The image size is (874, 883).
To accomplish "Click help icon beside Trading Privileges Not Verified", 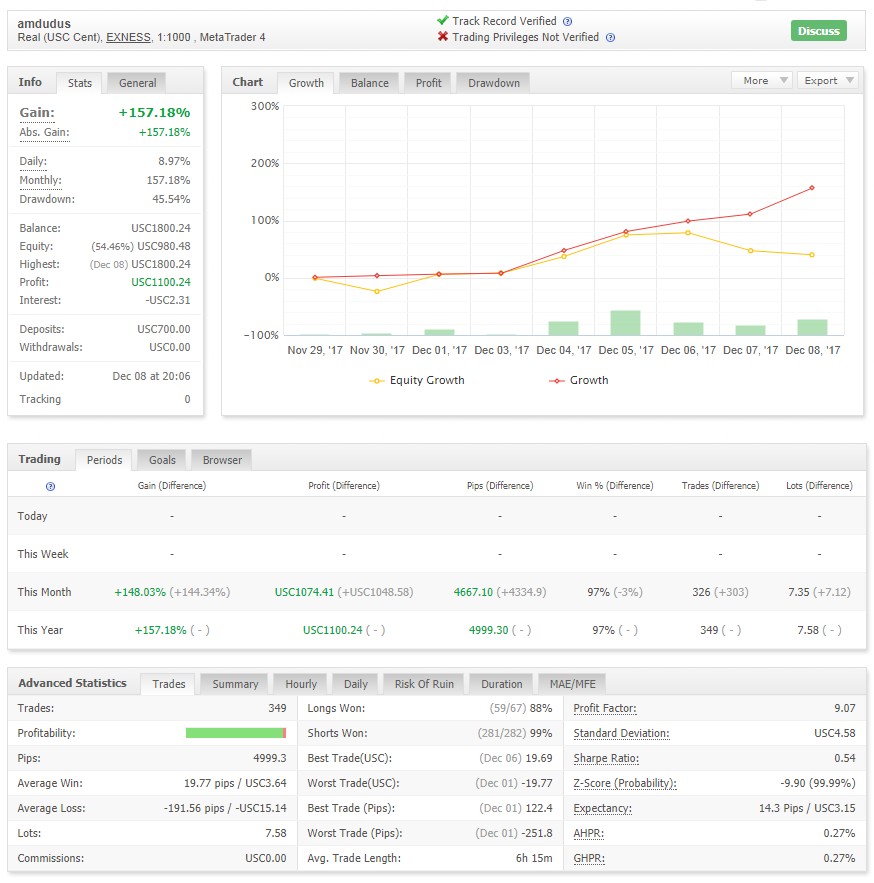I will coord(610,38).
